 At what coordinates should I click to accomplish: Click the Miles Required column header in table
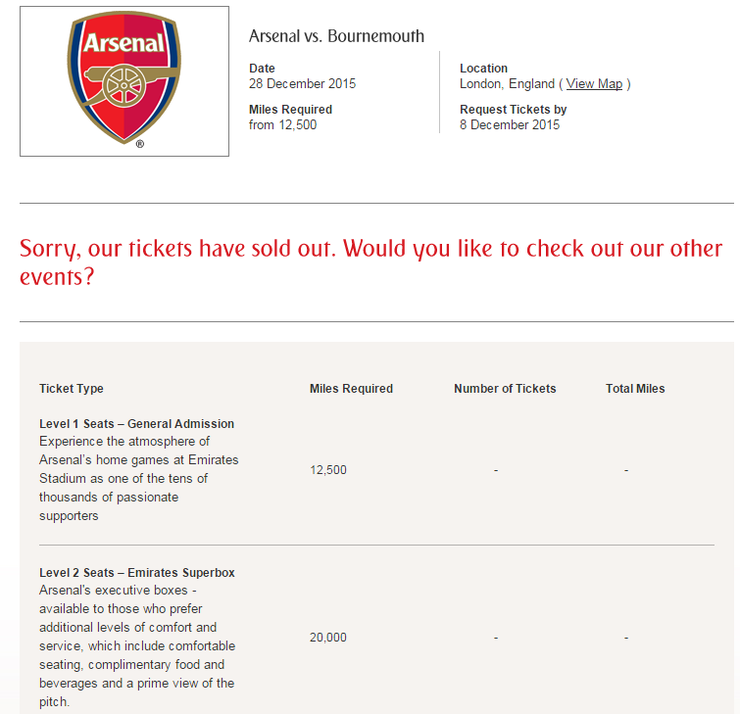(x=351, y=389)
